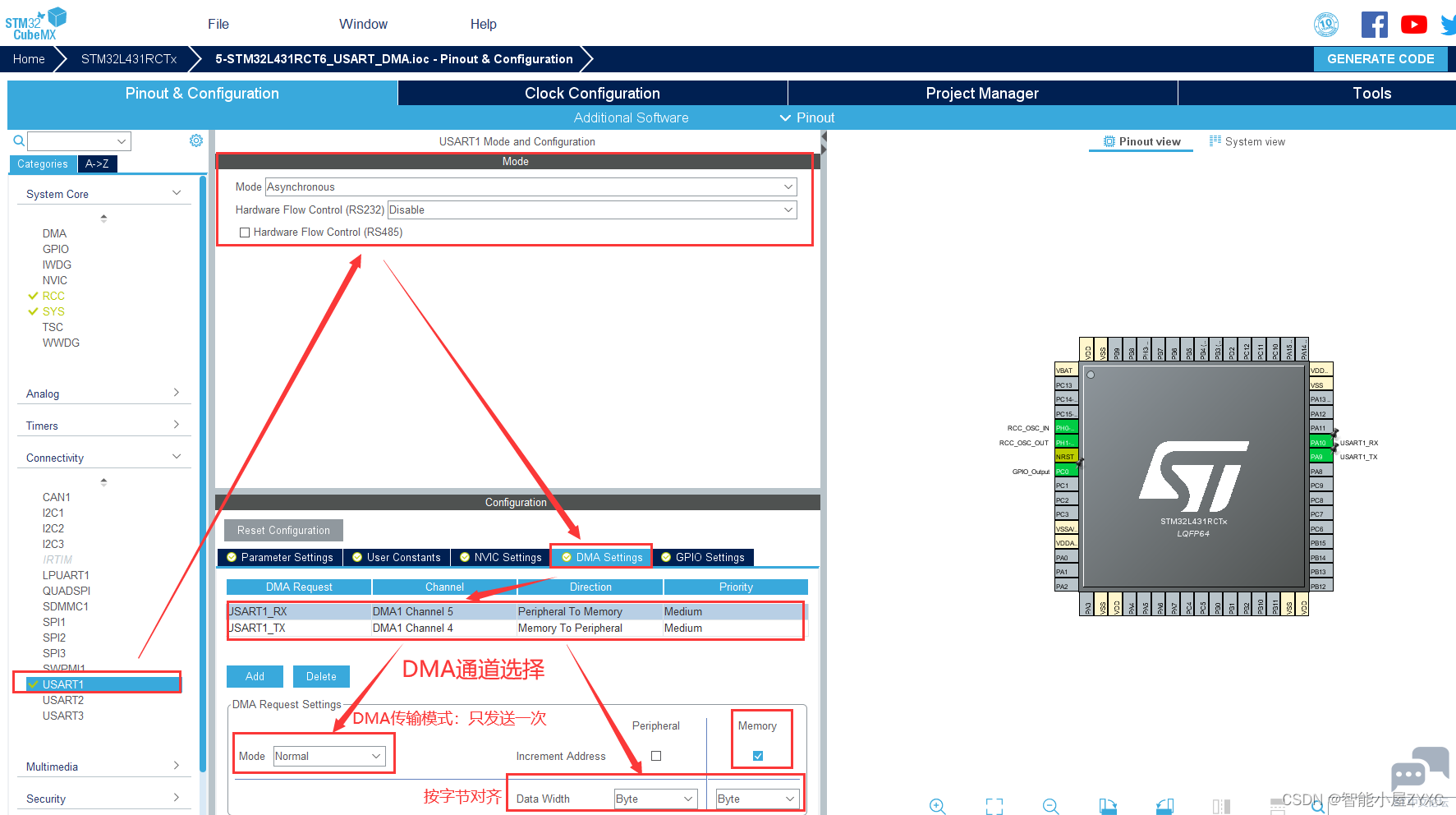The image size is (1456, 815).
Task: Click the category search input field
Action: (x=79, y=141)
